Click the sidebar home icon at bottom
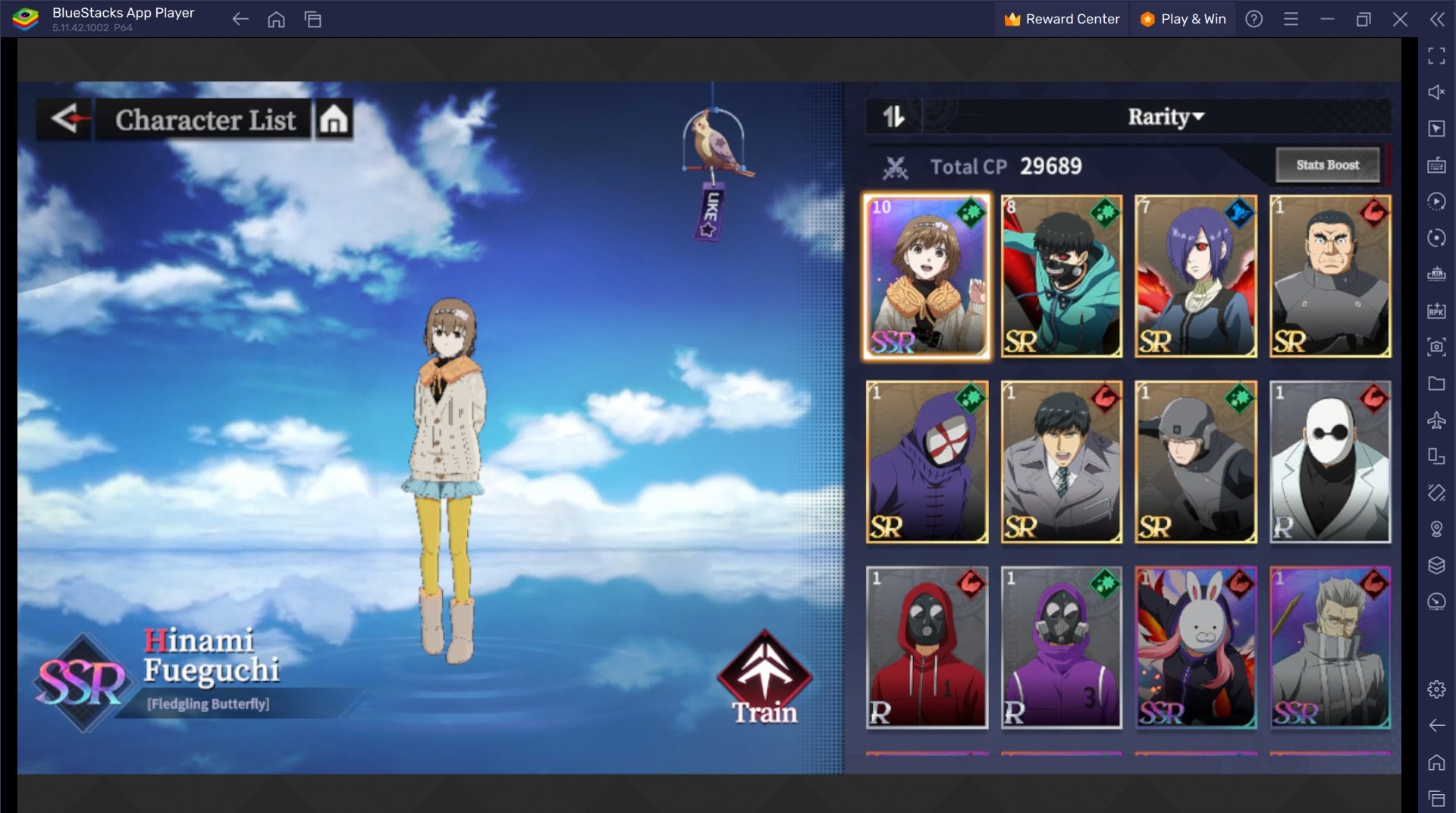Viewport: 1456px width, 813px height. pyautogui.click(x=1436, y=762)
